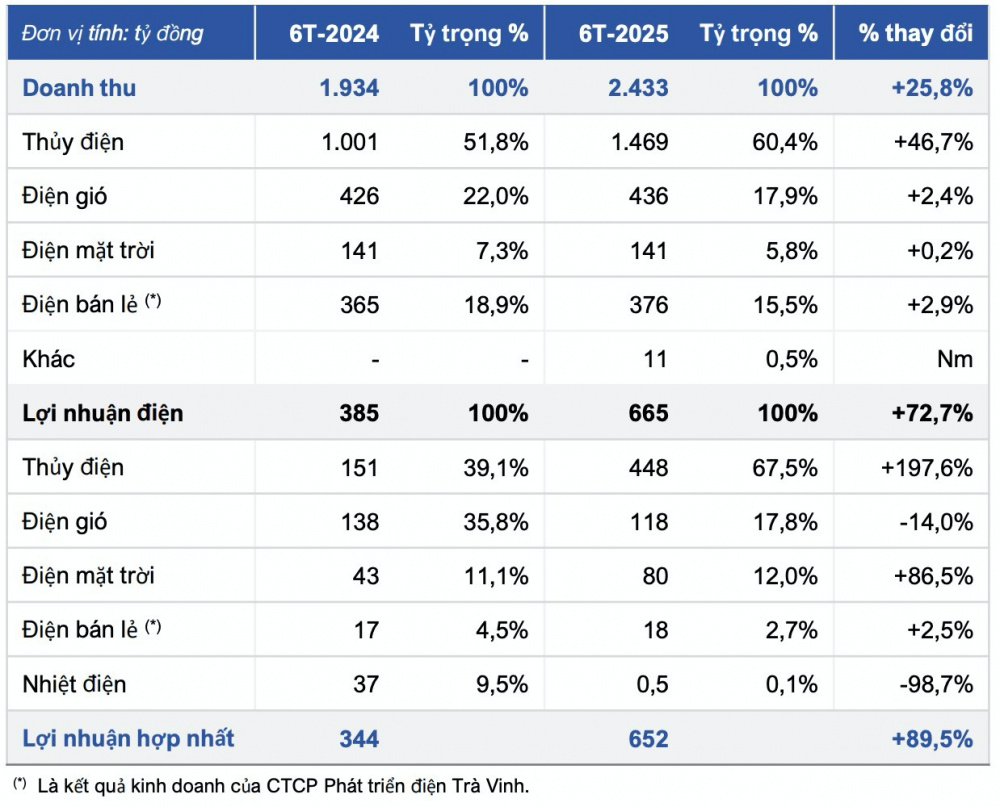Image resolution: width=1000 pixels, height=807 pixels.
Task: Click the 'Đơn vị tính: tỷ đồng' header cell
Action: (112, 33)
